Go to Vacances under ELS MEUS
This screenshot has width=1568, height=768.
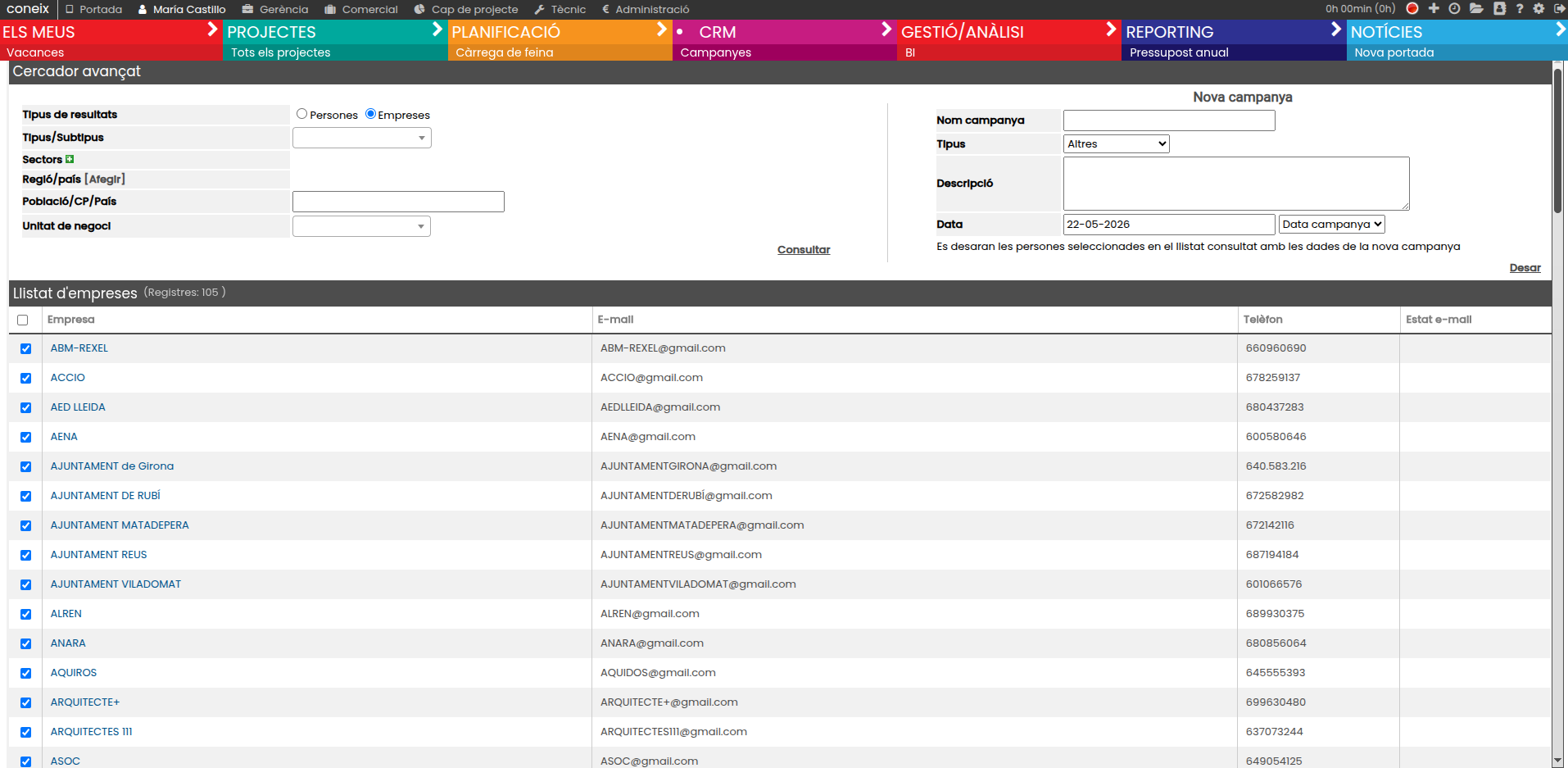pos(35,52)
